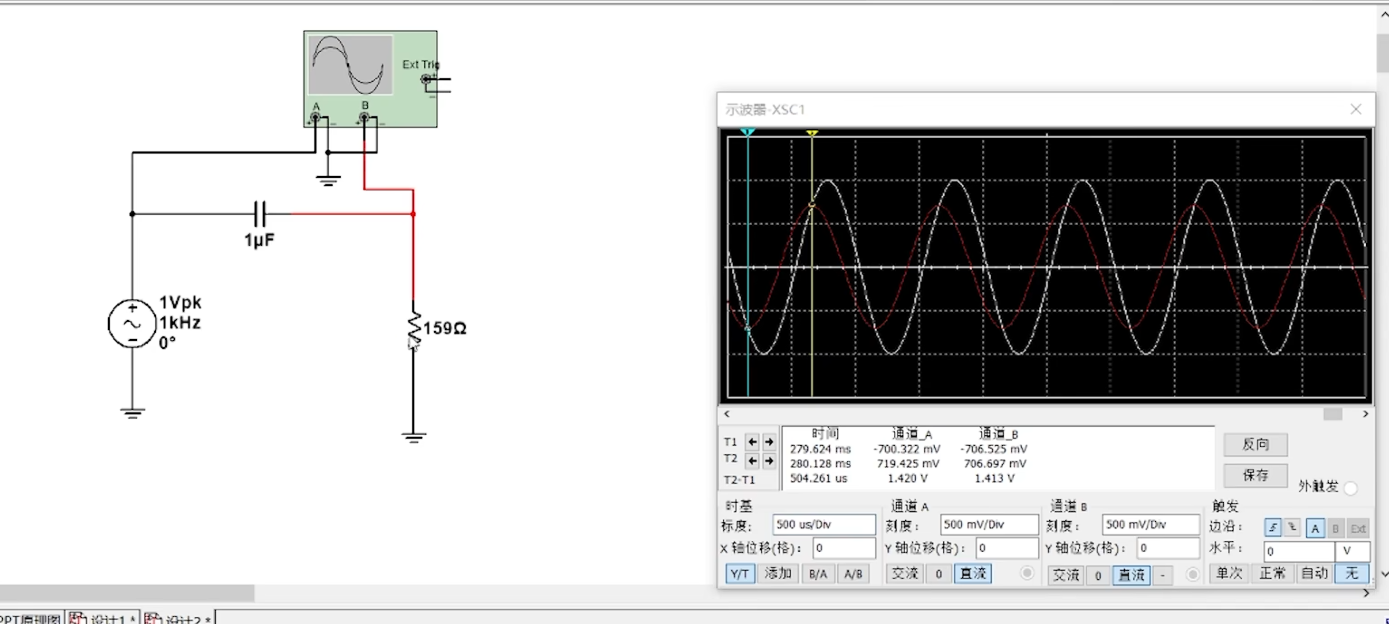This screenshot has width=1389, height=624.
Task: Click the yellow T2 cursor marker
Action: (812, 132)
